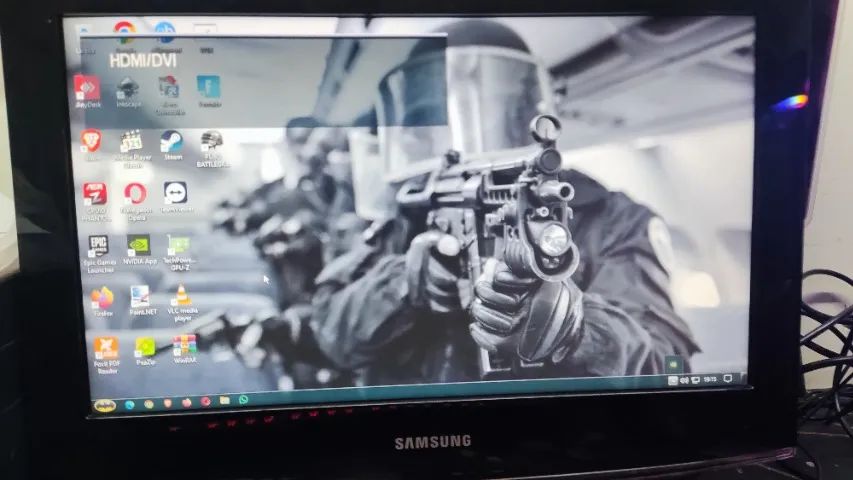
Task: Click the Batman logo Start button
Action: click(x=104, y=405)
